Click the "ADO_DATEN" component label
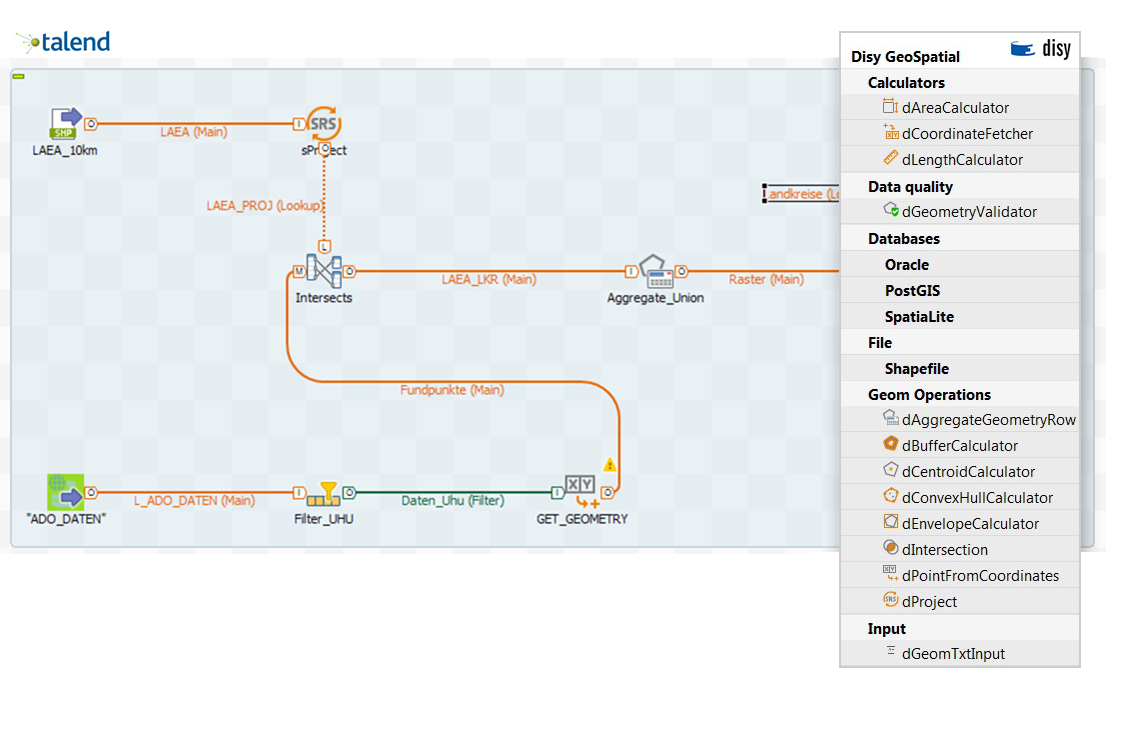 point(66,519)
